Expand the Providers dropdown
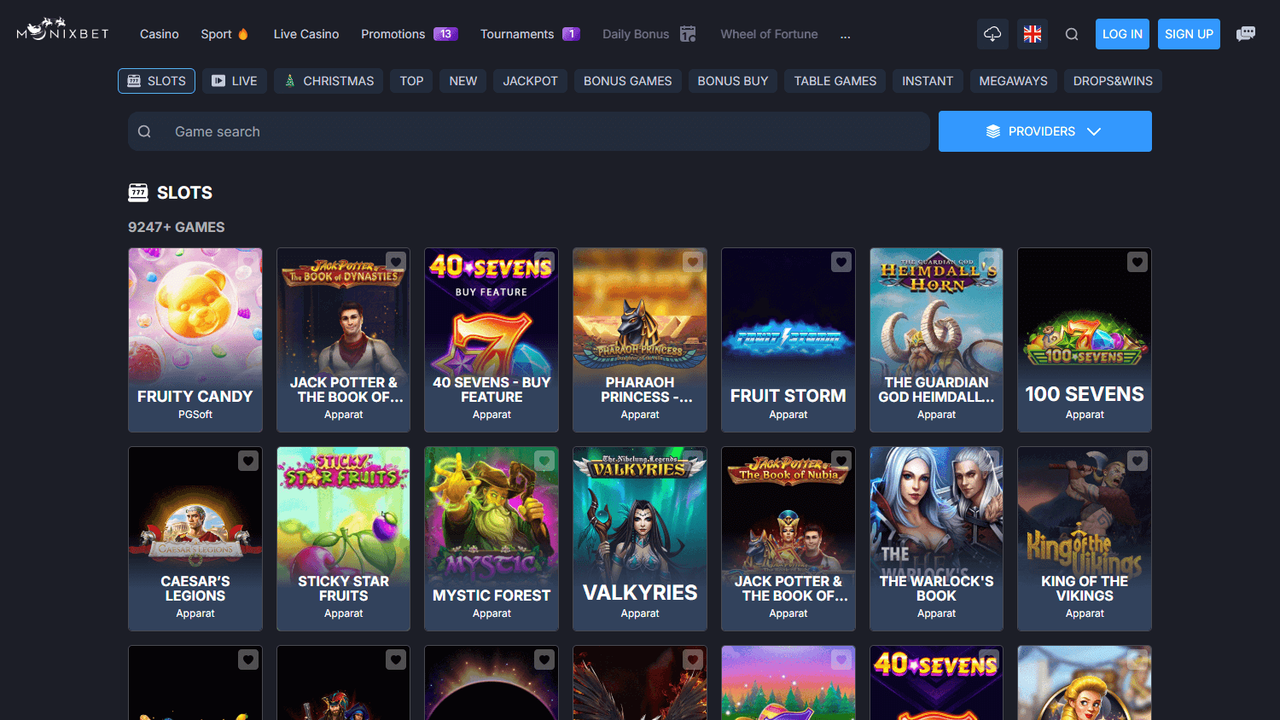 pos(1045,131)
